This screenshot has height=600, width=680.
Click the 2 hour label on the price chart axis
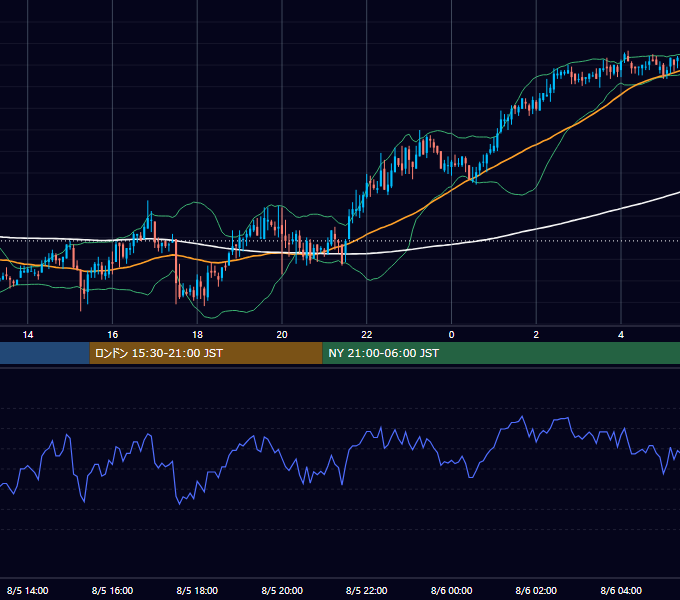(x=536, y=335)
